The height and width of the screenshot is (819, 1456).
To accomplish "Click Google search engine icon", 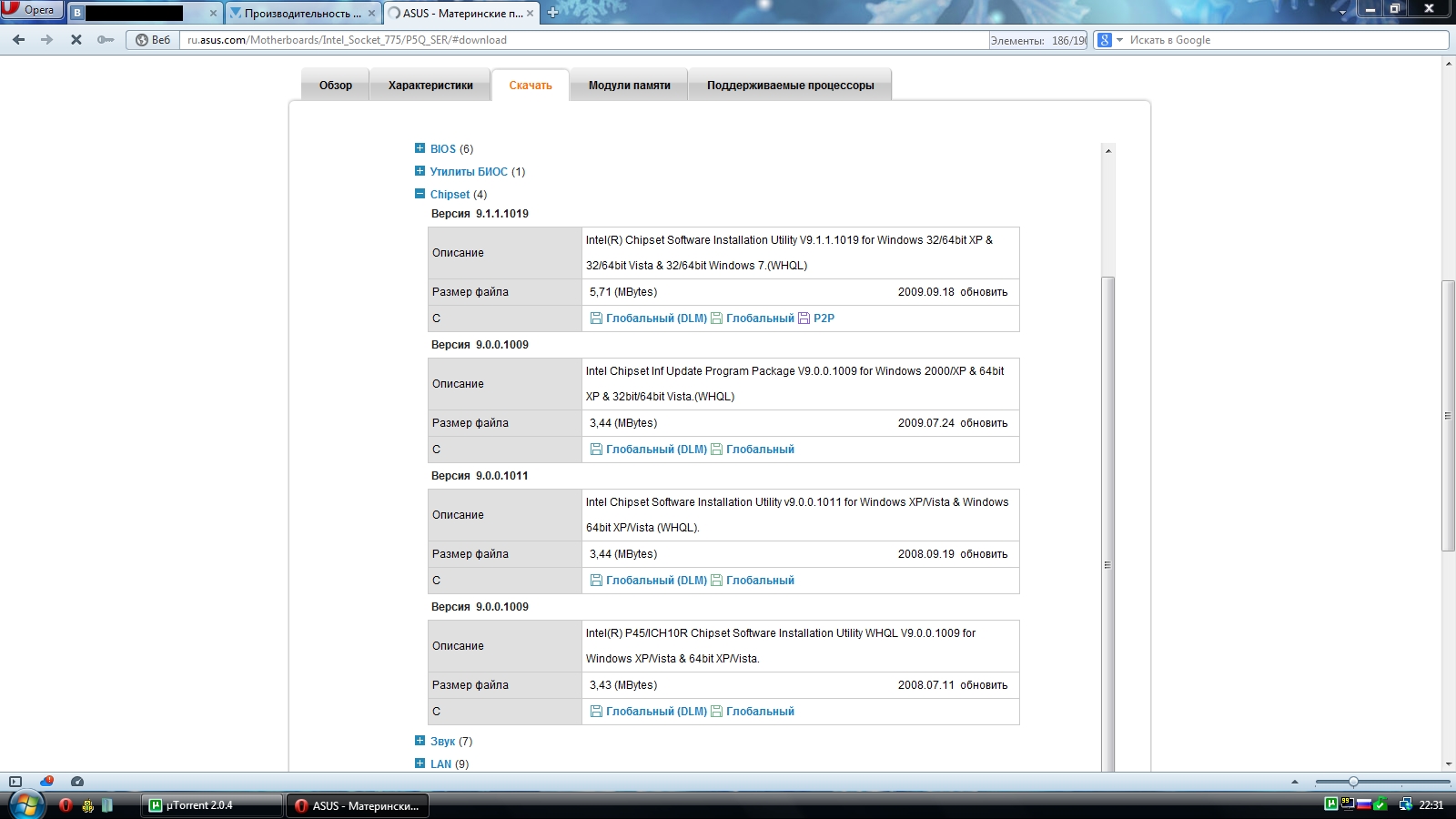I will [x=1105, y=40].
